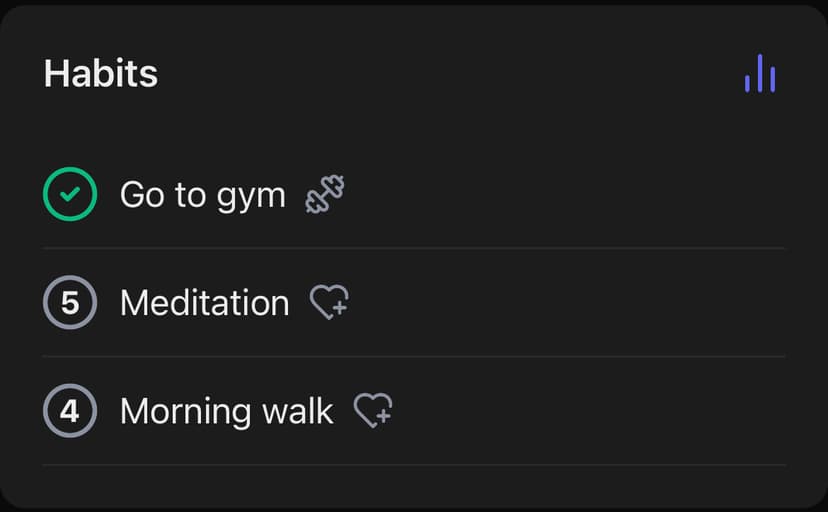Click the divider line below Go to gym
This screenshot has height=512, width=828.
click(x=414, y=248)
